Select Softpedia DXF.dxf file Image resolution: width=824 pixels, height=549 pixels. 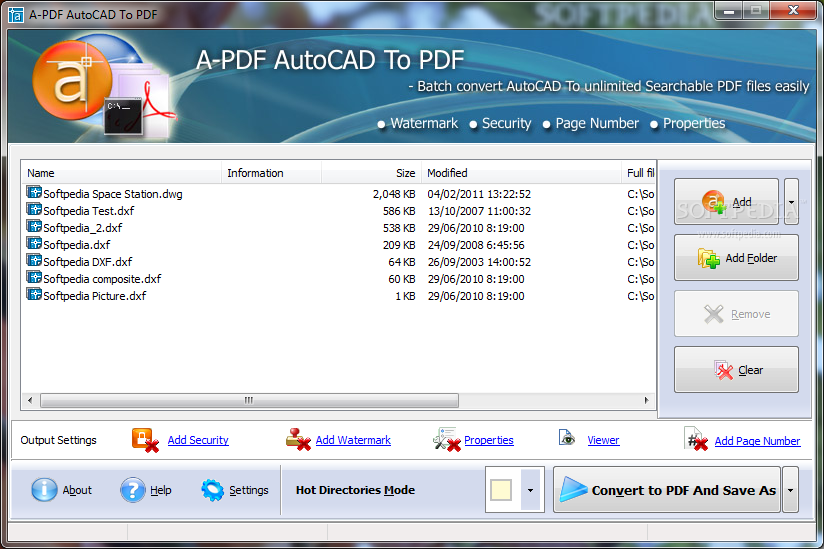coord(88,262)
